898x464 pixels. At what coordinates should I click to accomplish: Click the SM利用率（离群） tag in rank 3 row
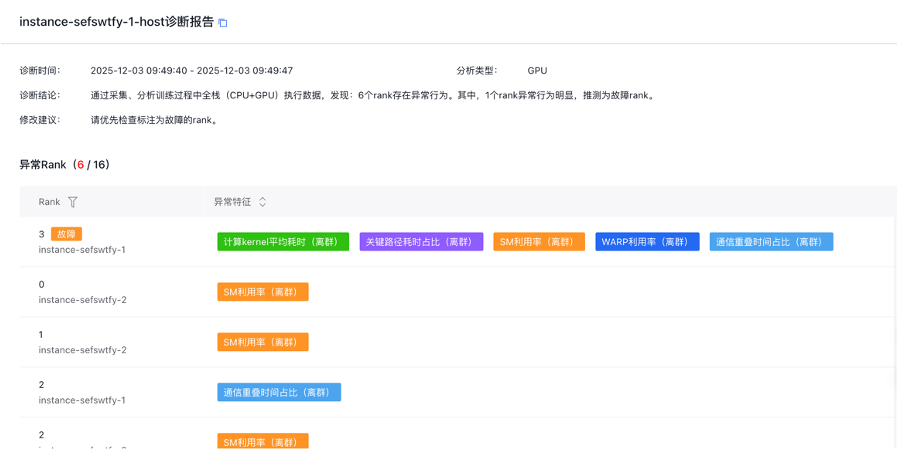[x=539, y=242]
